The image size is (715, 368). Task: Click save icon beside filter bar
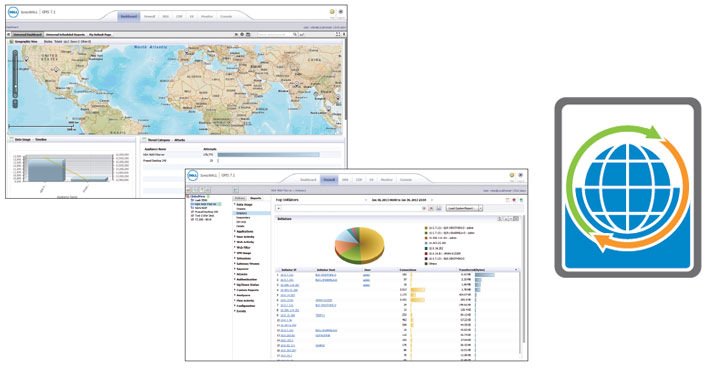pyautogui.click(x=439, y=208)
